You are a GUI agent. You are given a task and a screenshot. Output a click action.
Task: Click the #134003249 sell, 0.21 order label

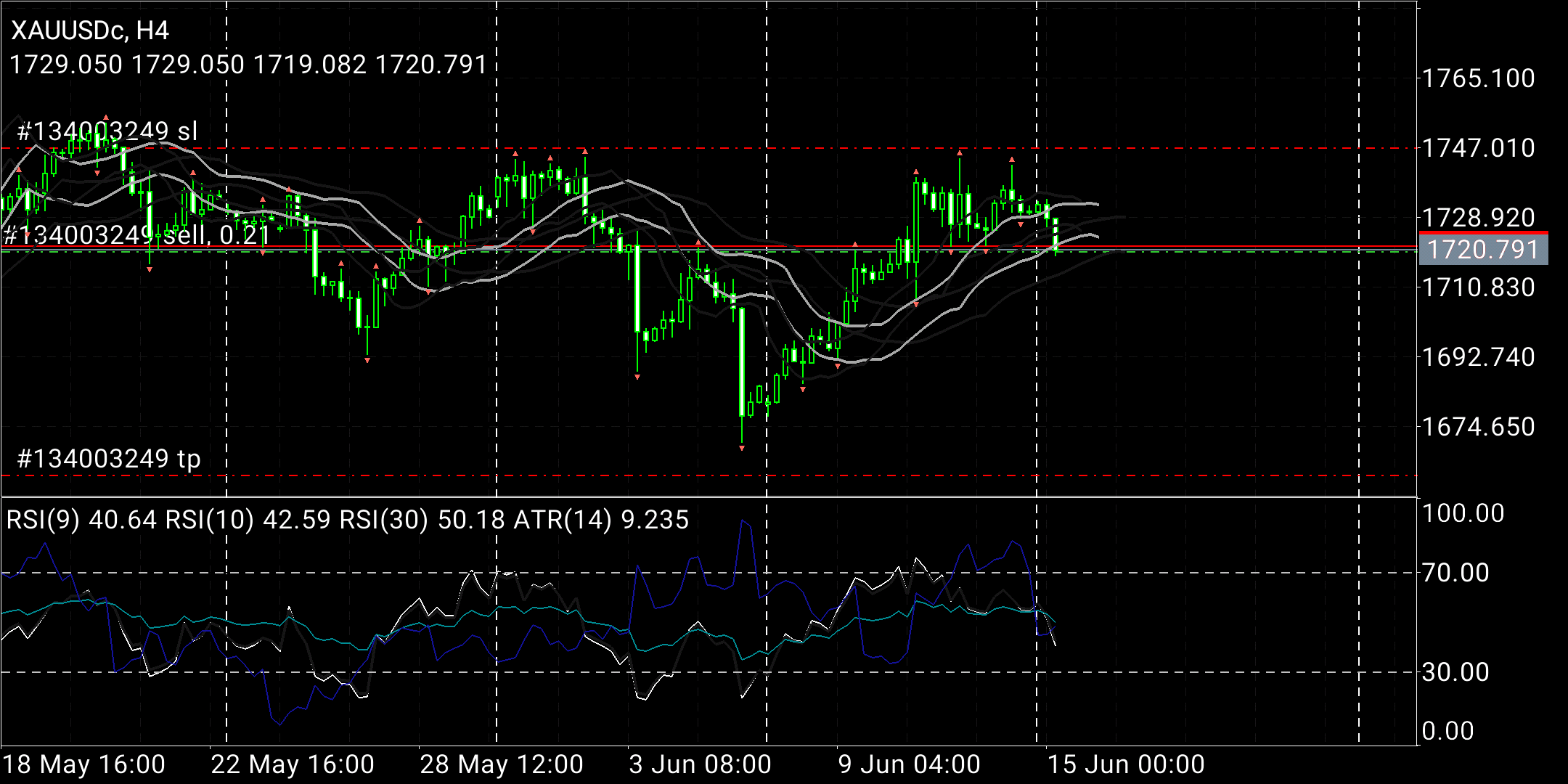[x=136, y=235]
